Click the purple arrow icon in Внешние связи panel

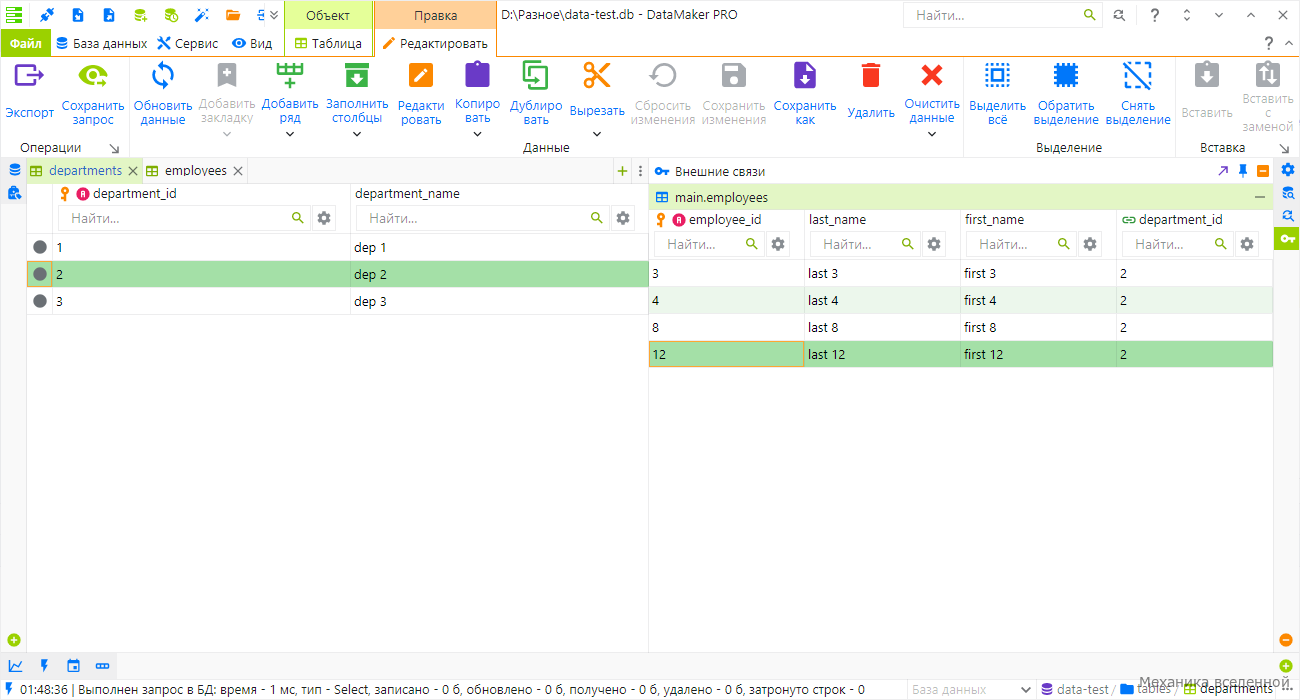point(1223,171)
